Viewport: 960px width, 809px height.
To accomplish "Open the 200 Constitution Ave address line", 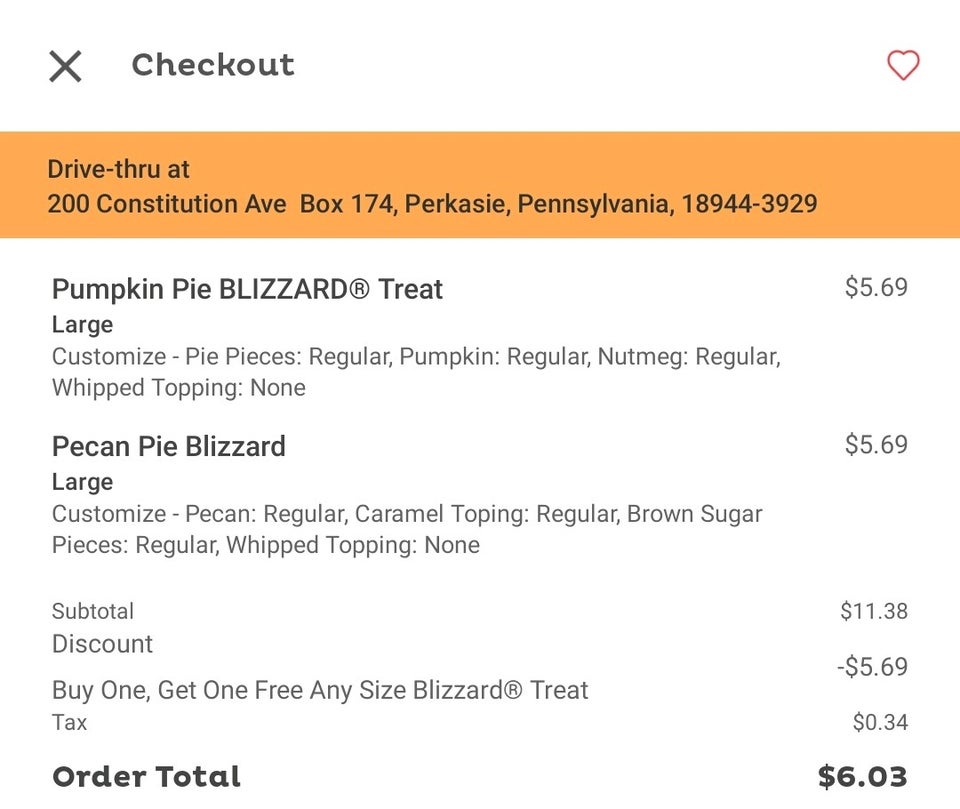I will pyautogui.click(x=432, y=204).
